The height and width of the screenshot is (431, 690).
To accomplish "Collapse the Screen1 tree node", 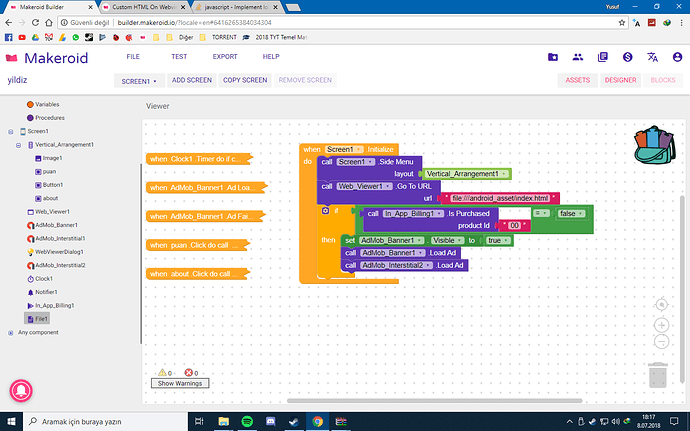I will (x=10, y=131).
